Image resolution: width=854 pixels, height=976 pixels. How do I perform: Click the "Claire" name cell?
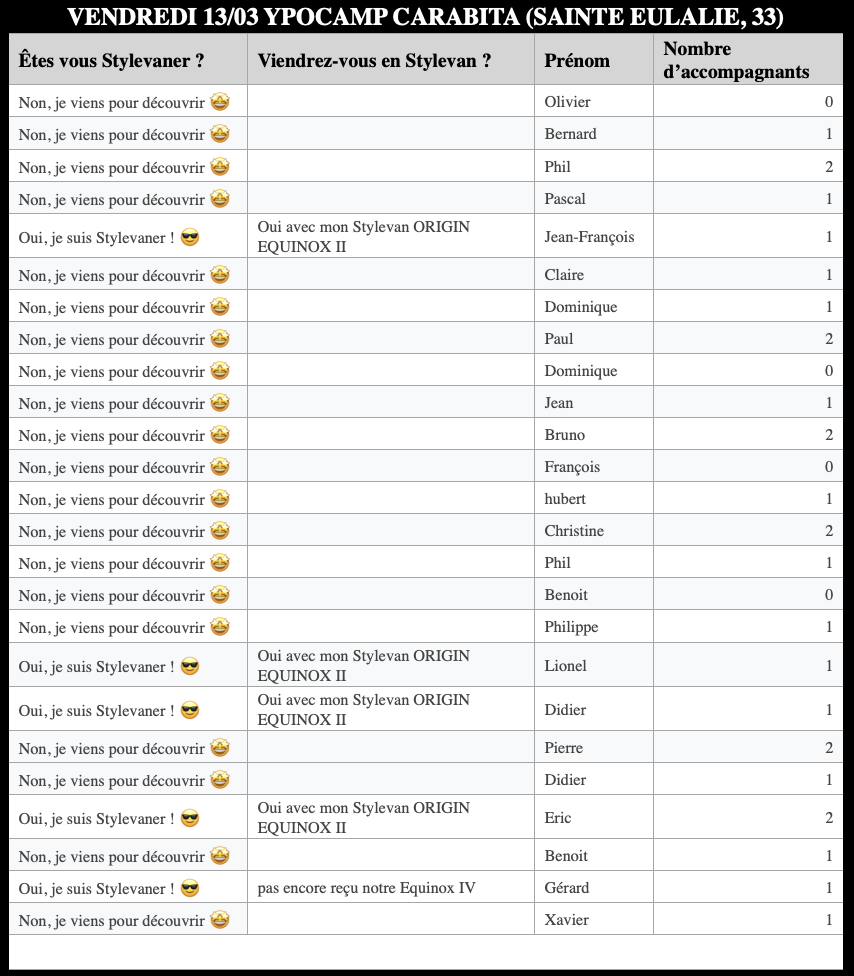(564, 275)
